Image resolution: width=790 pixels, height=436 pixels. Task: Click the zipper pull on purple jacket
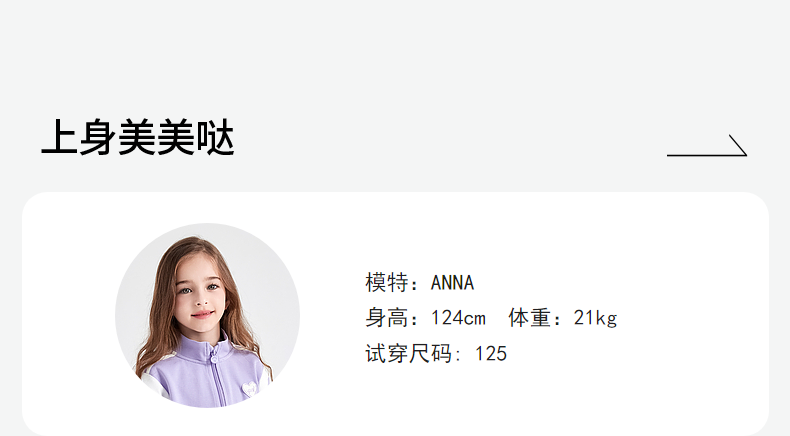coord(214,358)
